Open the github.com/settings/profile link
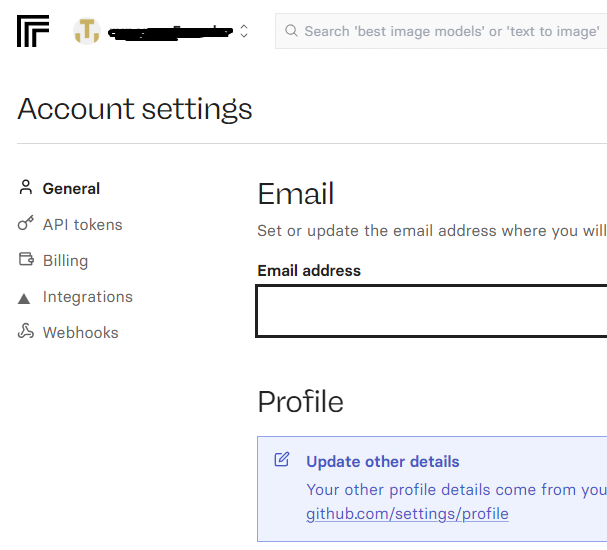Viewport: 607px width, 550px height. click(407, 514)
